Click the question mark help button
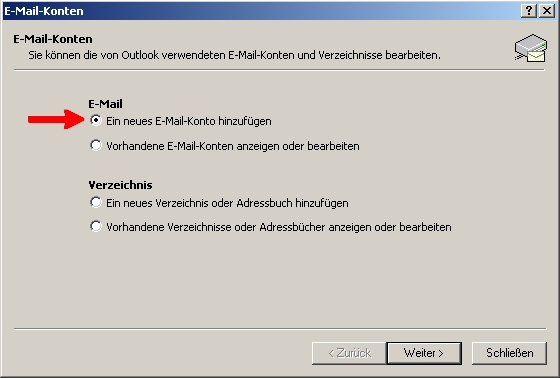The height and width of the screenshot is (378, 560). coord(529,11)
